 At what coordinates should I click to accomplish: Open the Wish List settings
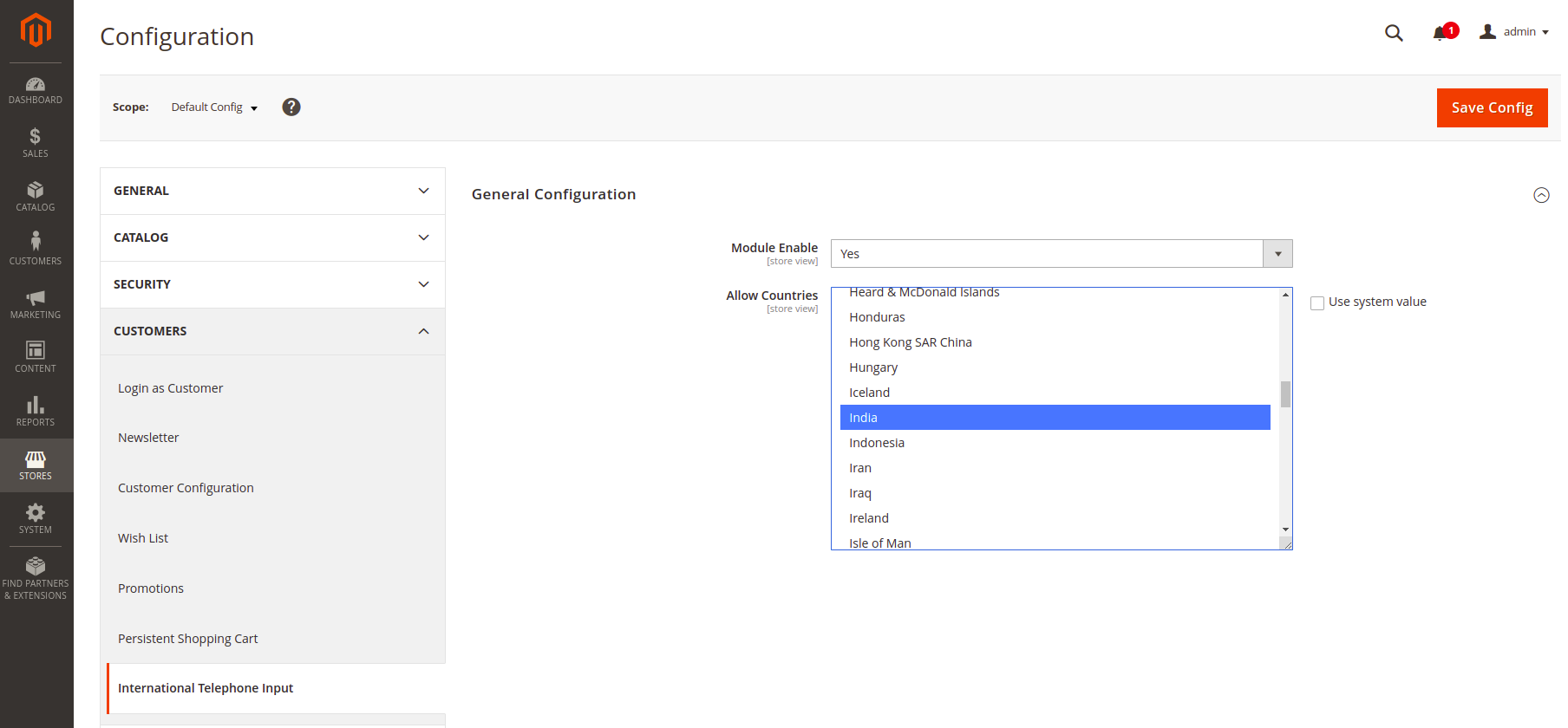point(143,538)
